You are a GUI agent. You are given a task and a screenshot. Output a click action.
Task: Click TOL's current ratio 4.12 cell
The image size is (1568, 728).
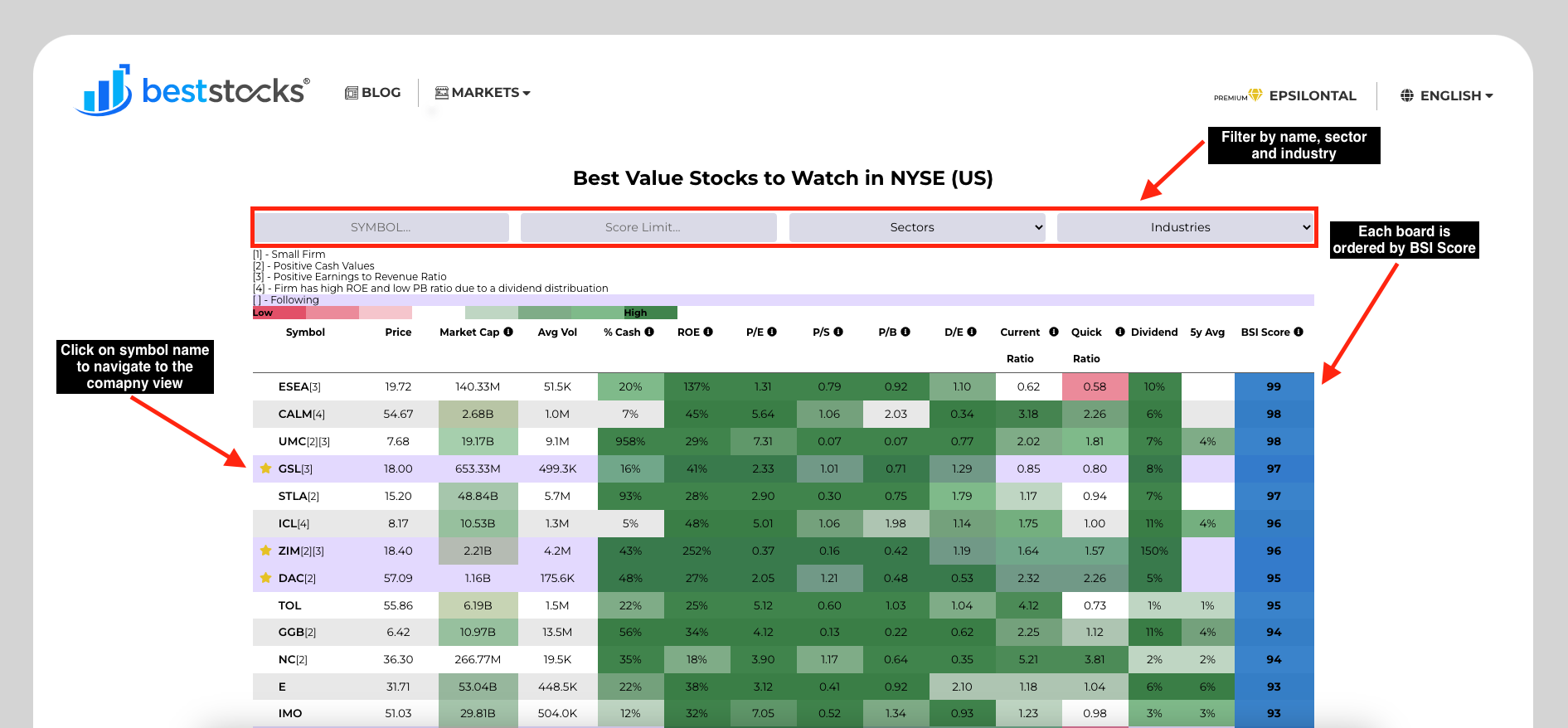click(x=1029, y=605)
